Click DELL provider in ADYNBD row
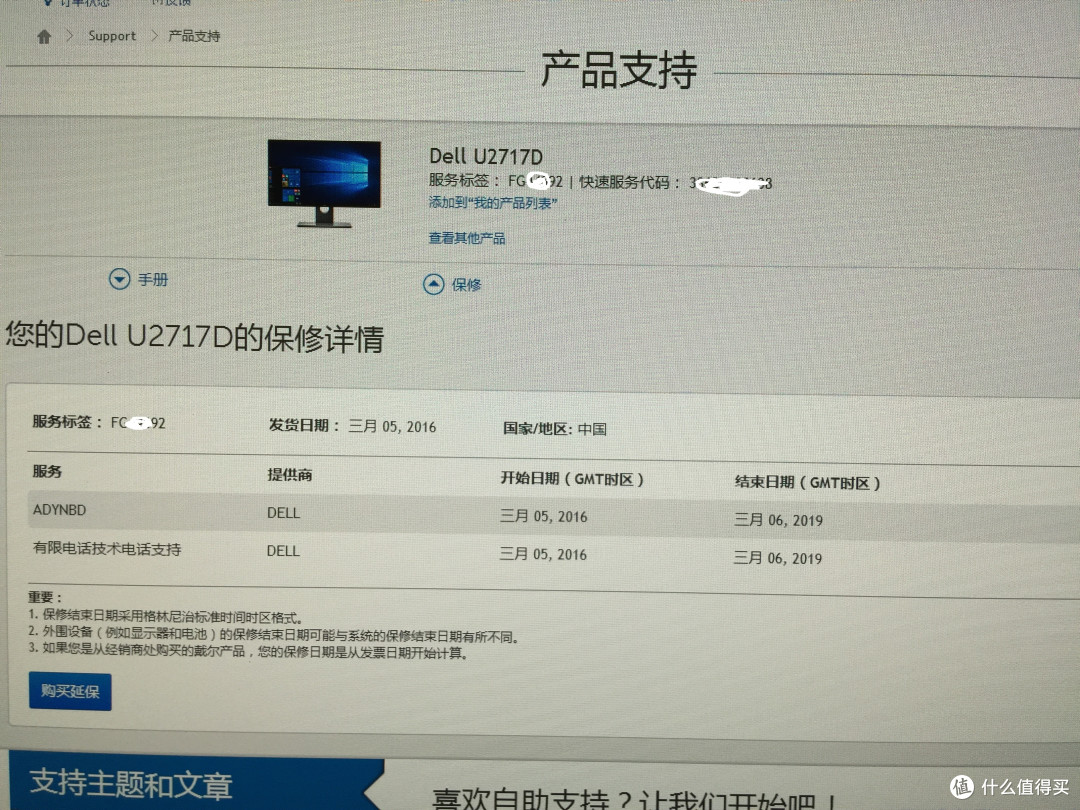The width and height of the screenshot is (1080, 810). [x=283, y=513]
